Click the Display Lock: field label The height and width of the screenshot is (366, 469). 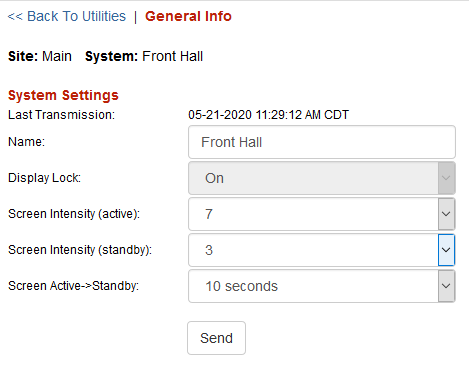coord(44,178)
